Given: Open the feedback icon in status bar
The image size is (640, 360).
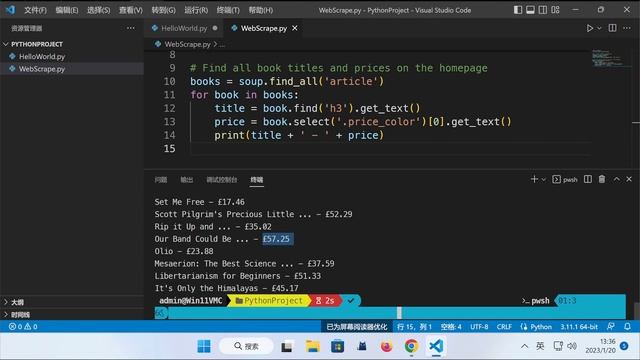Looking at the screenshot, I should (611, 327).
